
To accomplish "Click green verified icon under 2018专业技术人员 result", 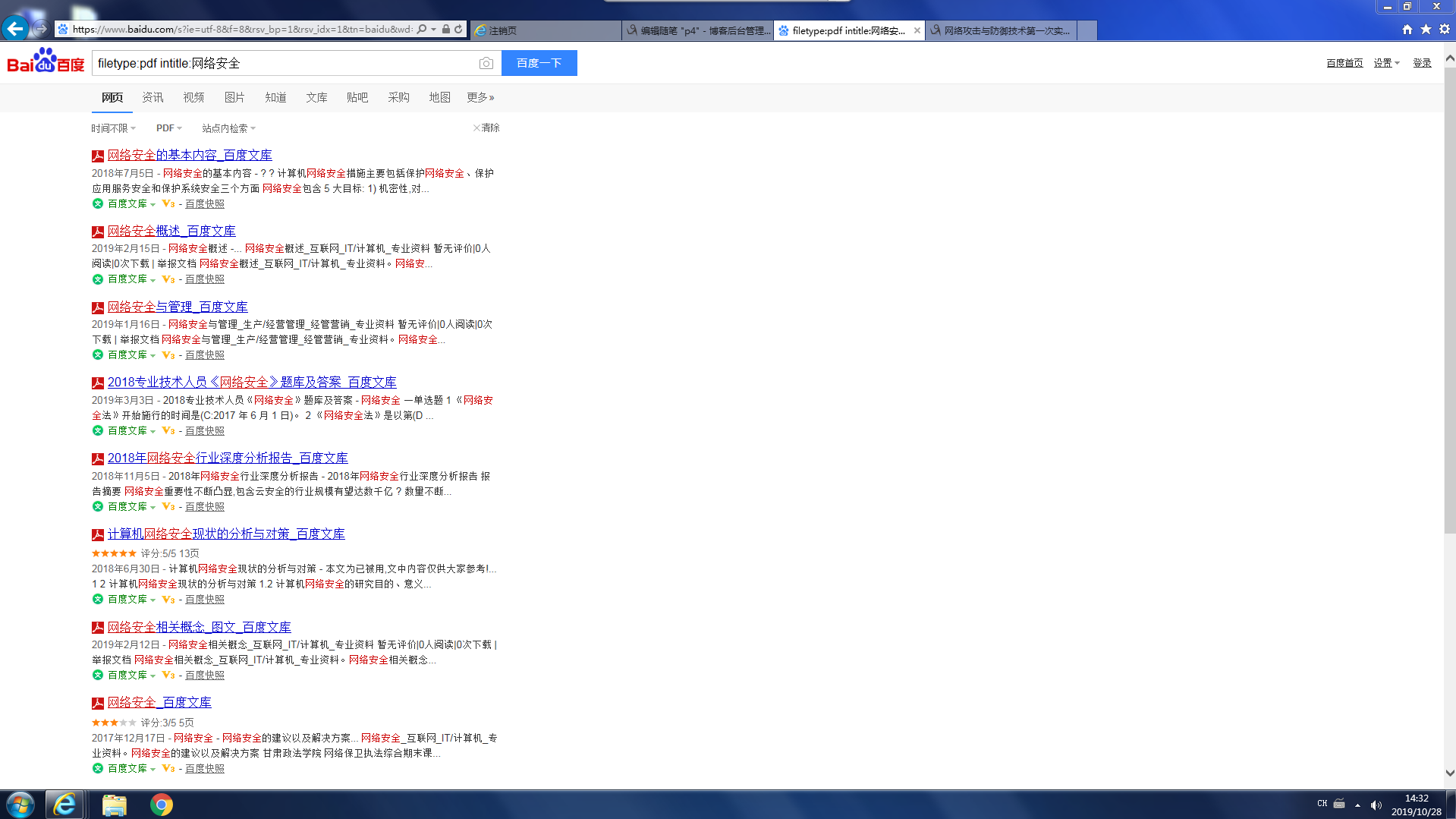I will pos(98,430).
